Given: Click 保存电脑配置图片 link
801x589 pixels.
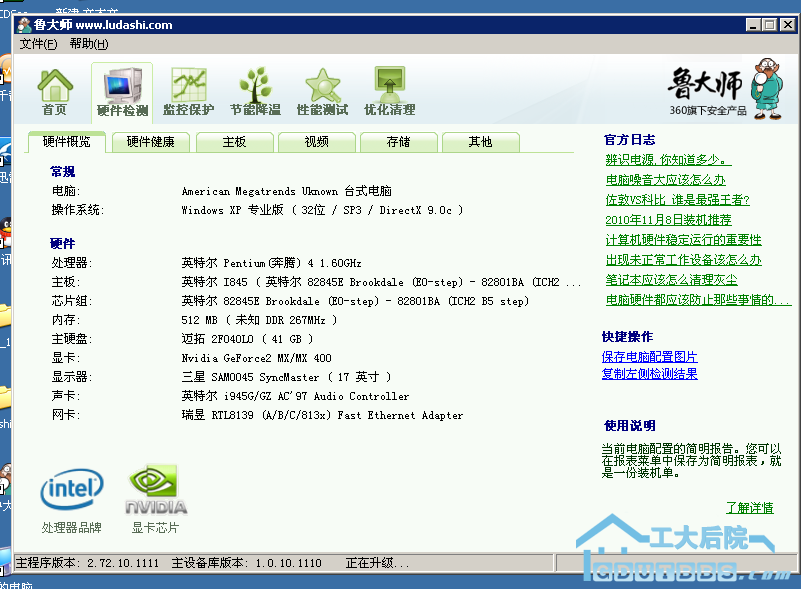Looking at the screenshot, I should pyautogui.click(x=649, y=357).
